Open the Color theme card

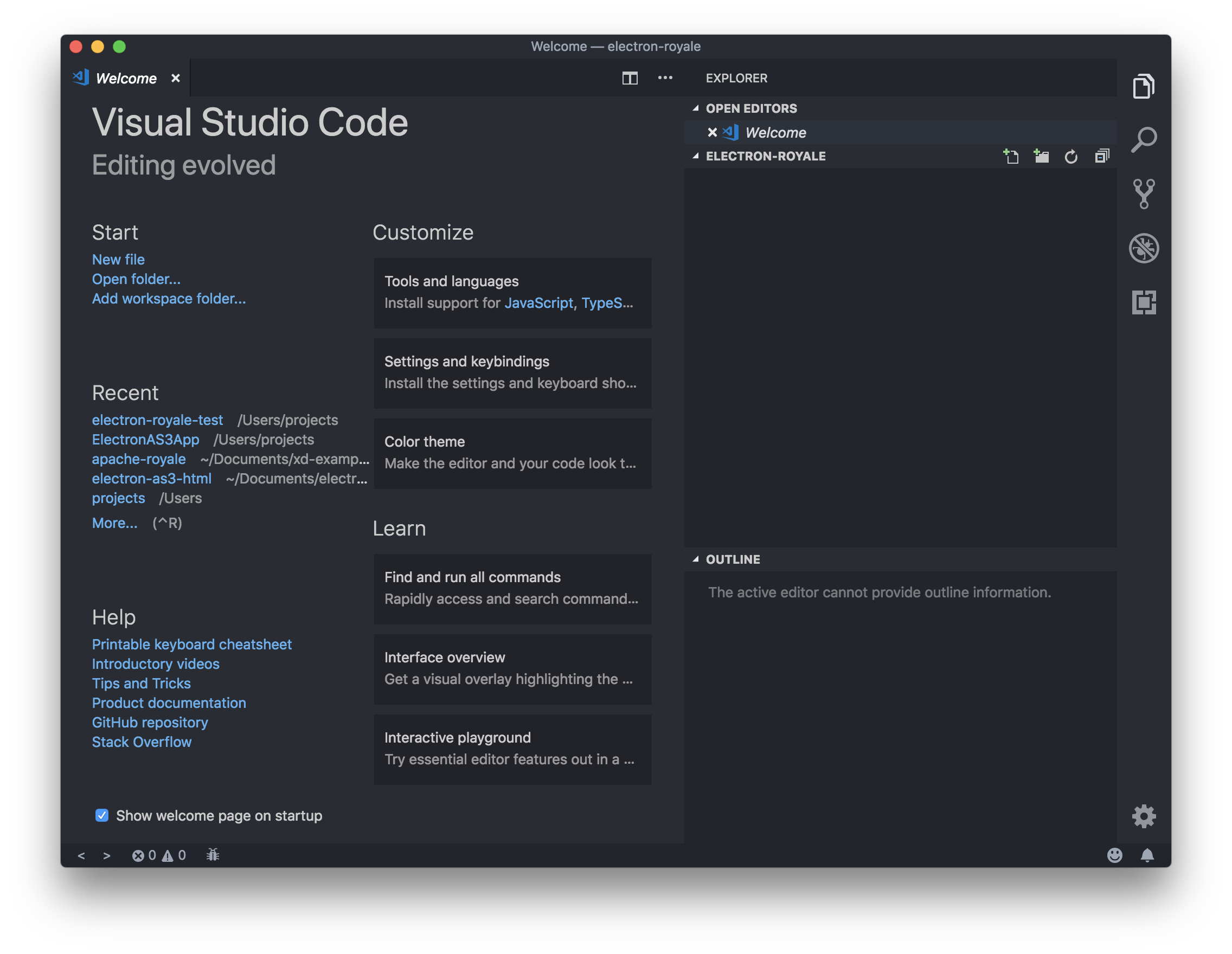click(513, 453)
